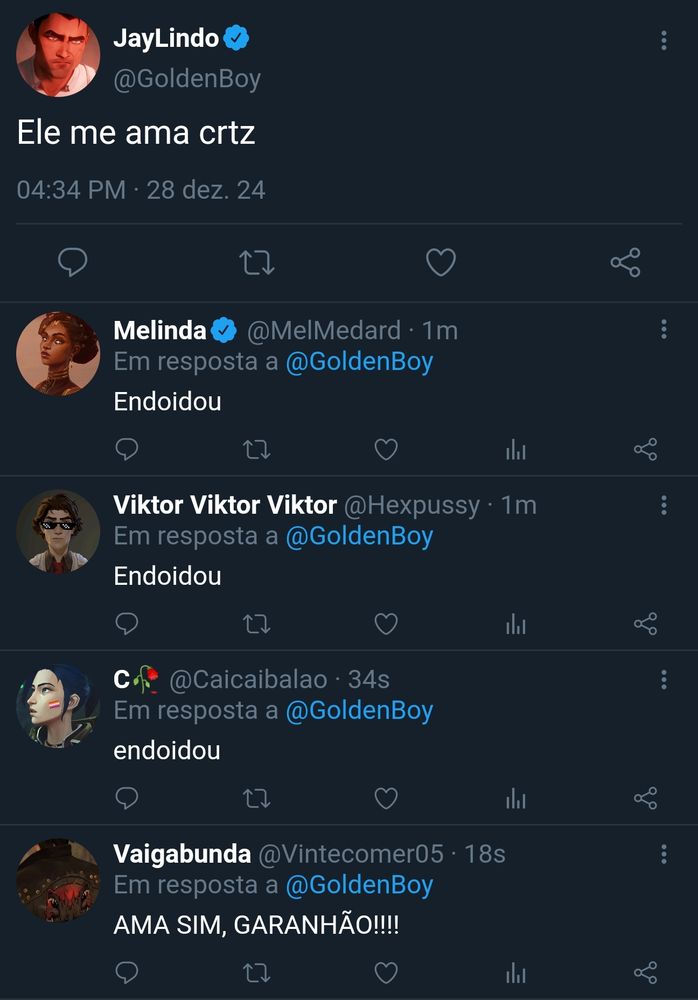
Task: Reply to Melinda's comment
Action: pyautogui.click(x=126, y=450)
